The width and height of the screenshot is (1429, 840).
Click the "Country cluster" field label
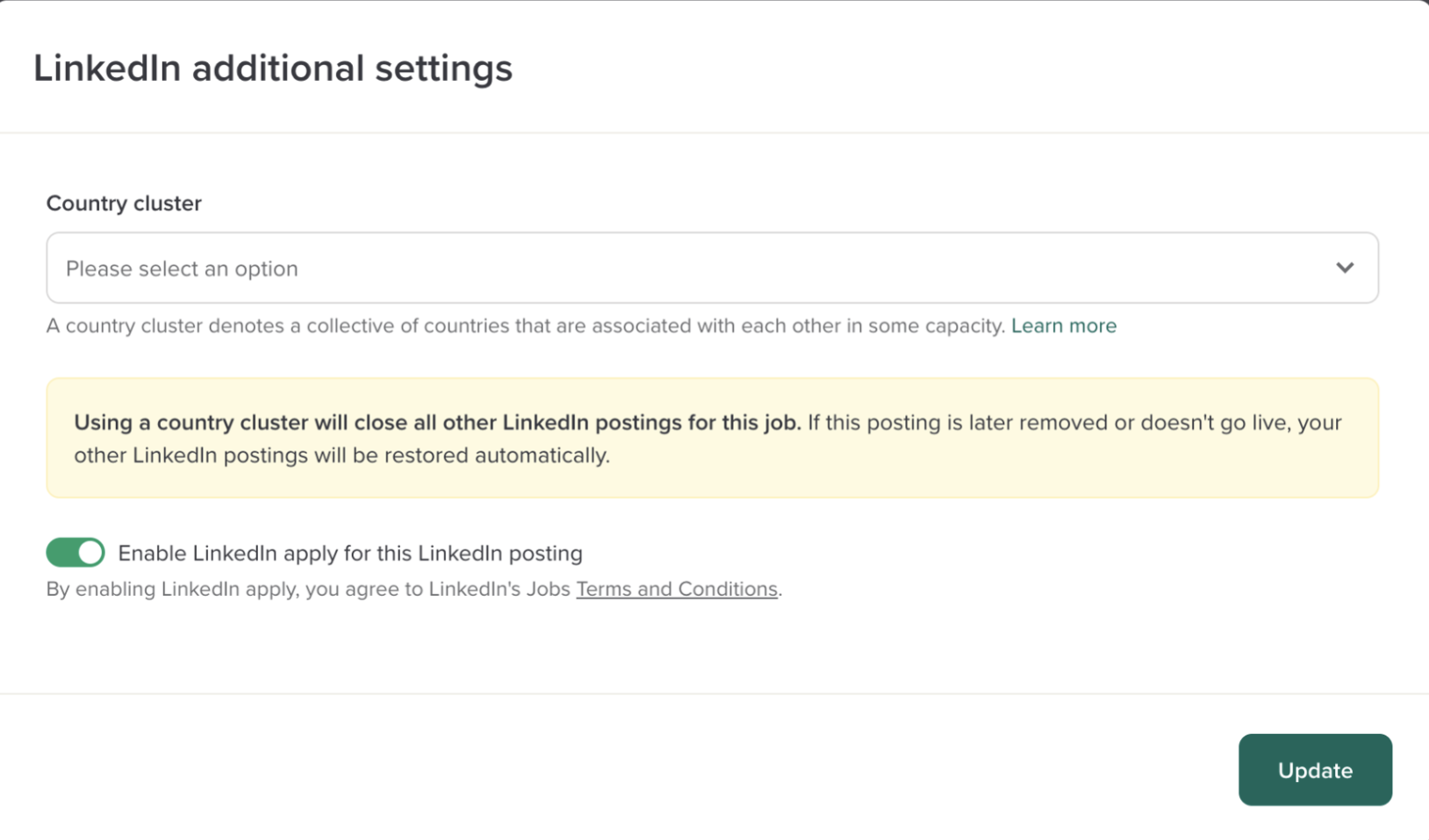[124, 204]
